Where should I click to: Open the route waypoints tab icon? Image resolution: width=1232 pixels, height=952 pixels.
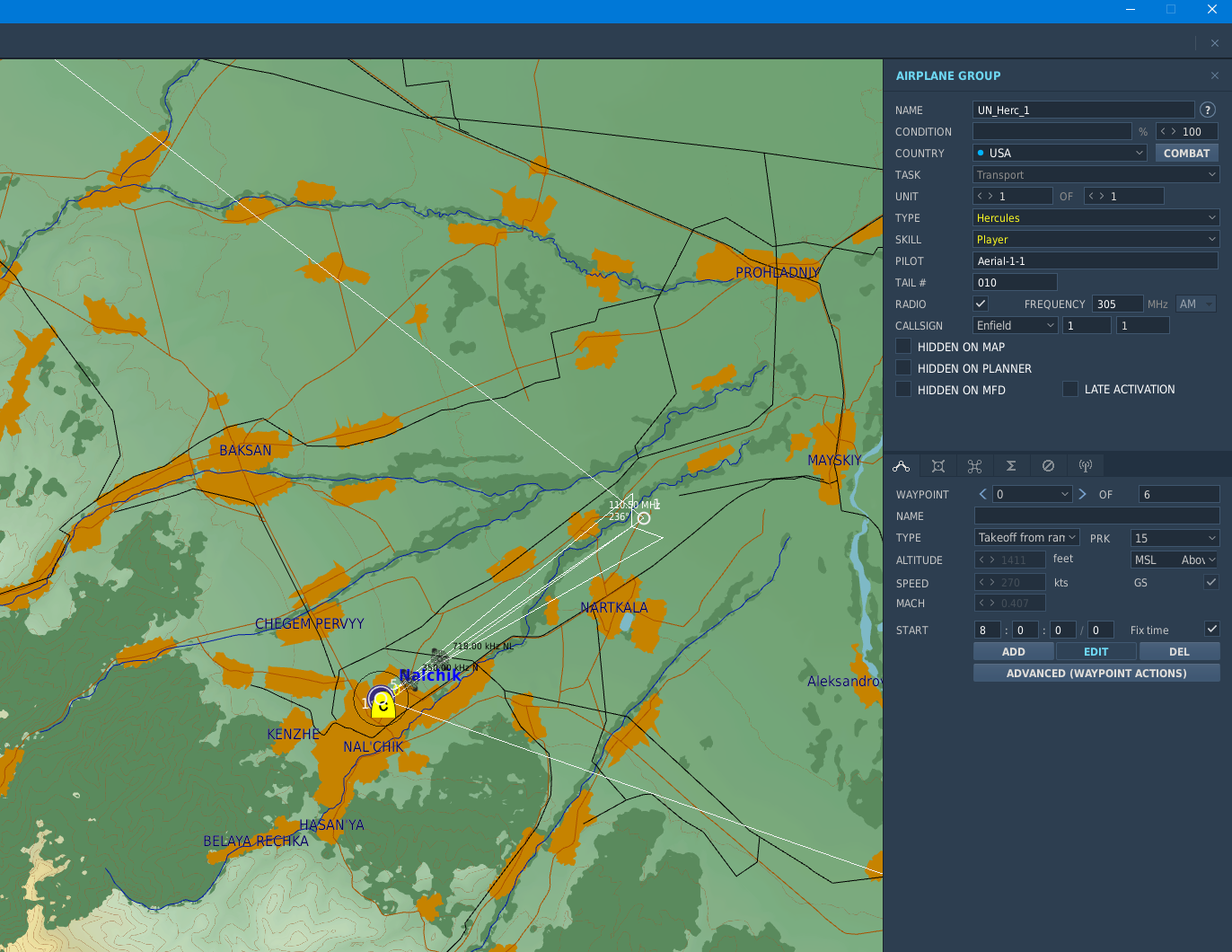click(x=902, y=466)
